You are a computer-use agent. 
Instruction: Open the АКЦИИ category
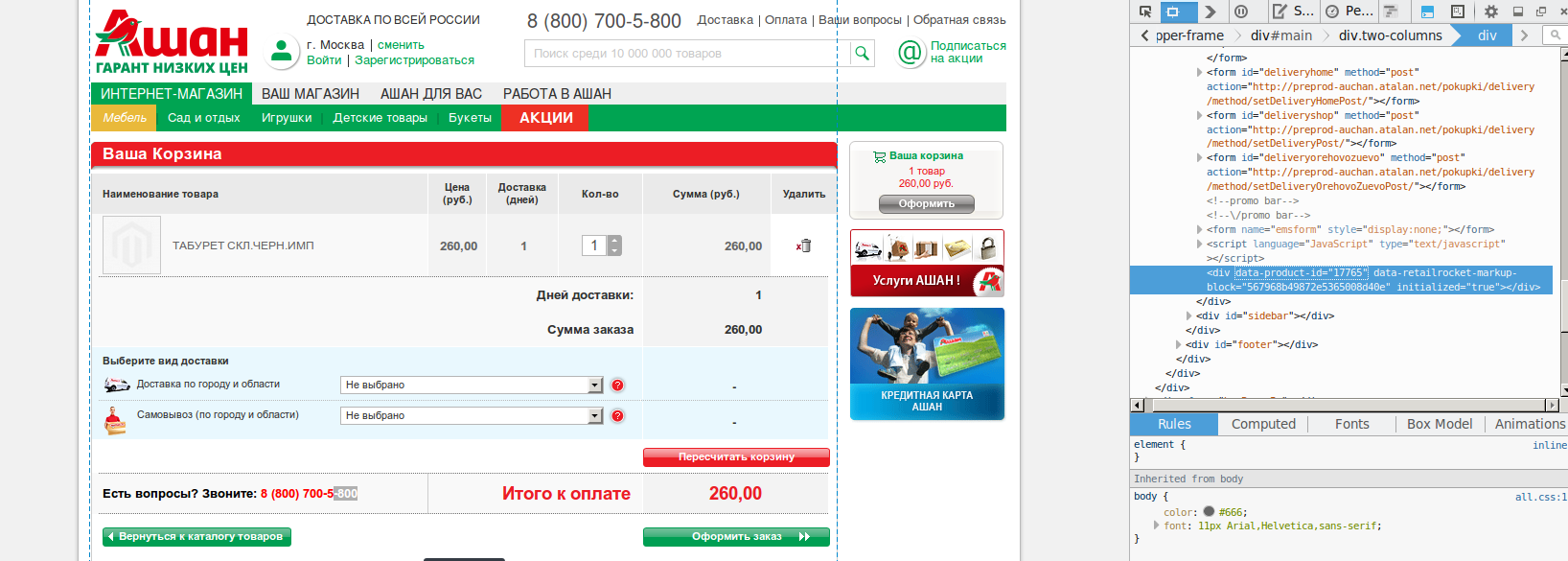click(x=546, y=118)
